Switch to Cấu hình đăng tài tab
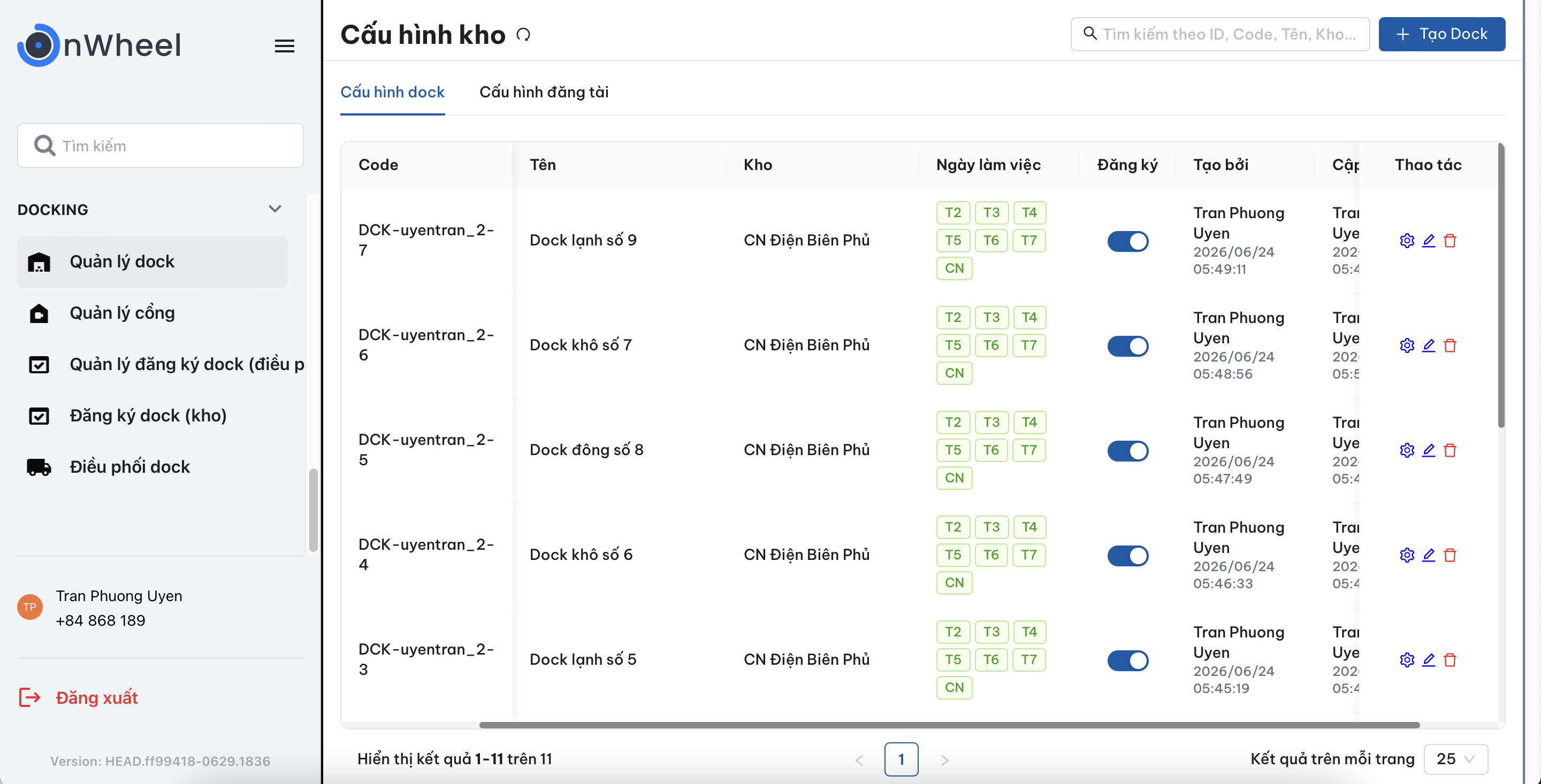This screenshot has height=784, width=1541. coord(544,92)
